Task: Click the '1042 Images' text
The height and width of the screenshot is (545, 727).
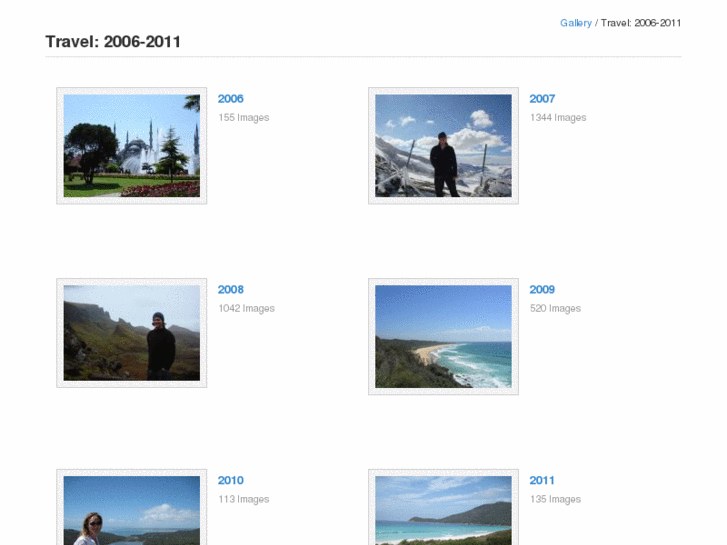Action: coord(247,308)
